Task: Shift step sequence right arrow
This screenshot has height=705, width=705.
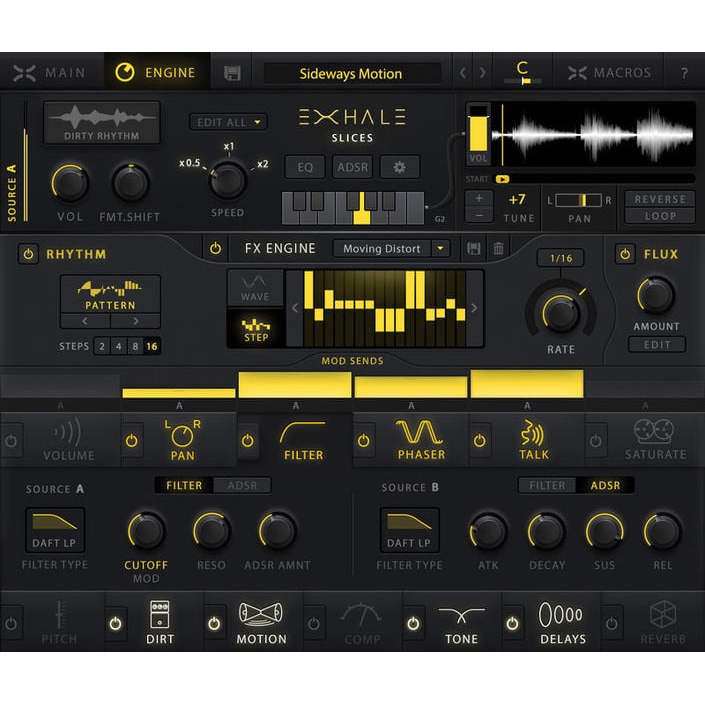Action: coord(474,308)
